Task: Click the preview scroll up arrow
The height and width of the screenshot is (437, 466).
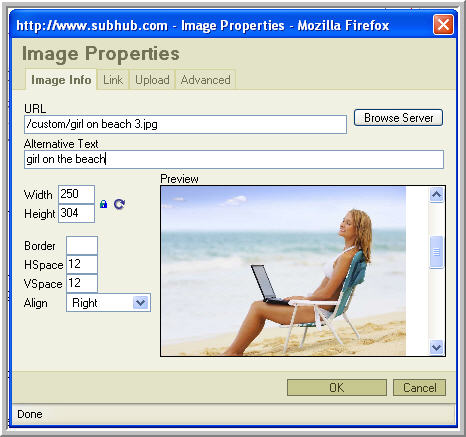Action: (436, 195)
